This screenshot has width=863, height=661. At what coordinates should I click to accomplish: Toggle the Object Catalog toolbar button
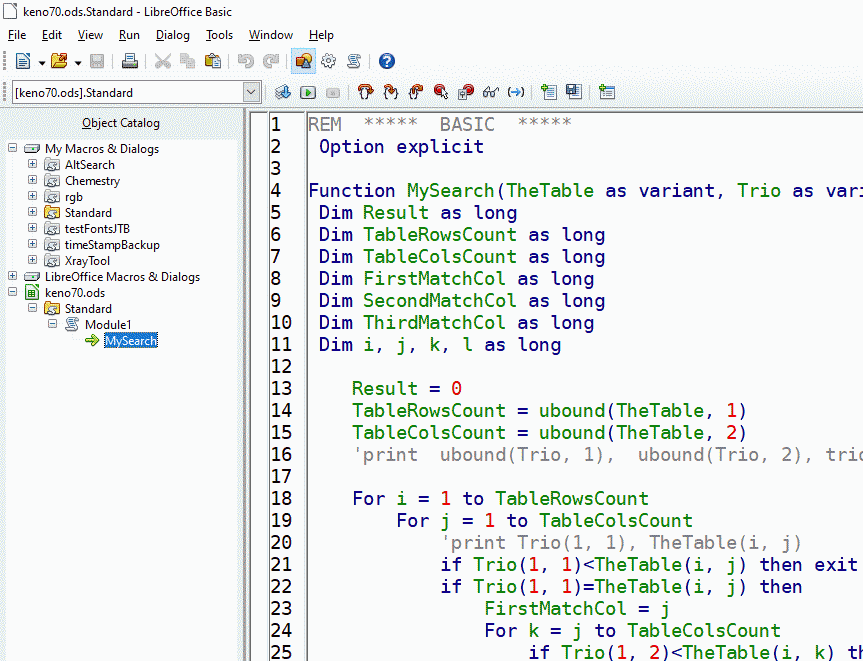tap(303, 61)
